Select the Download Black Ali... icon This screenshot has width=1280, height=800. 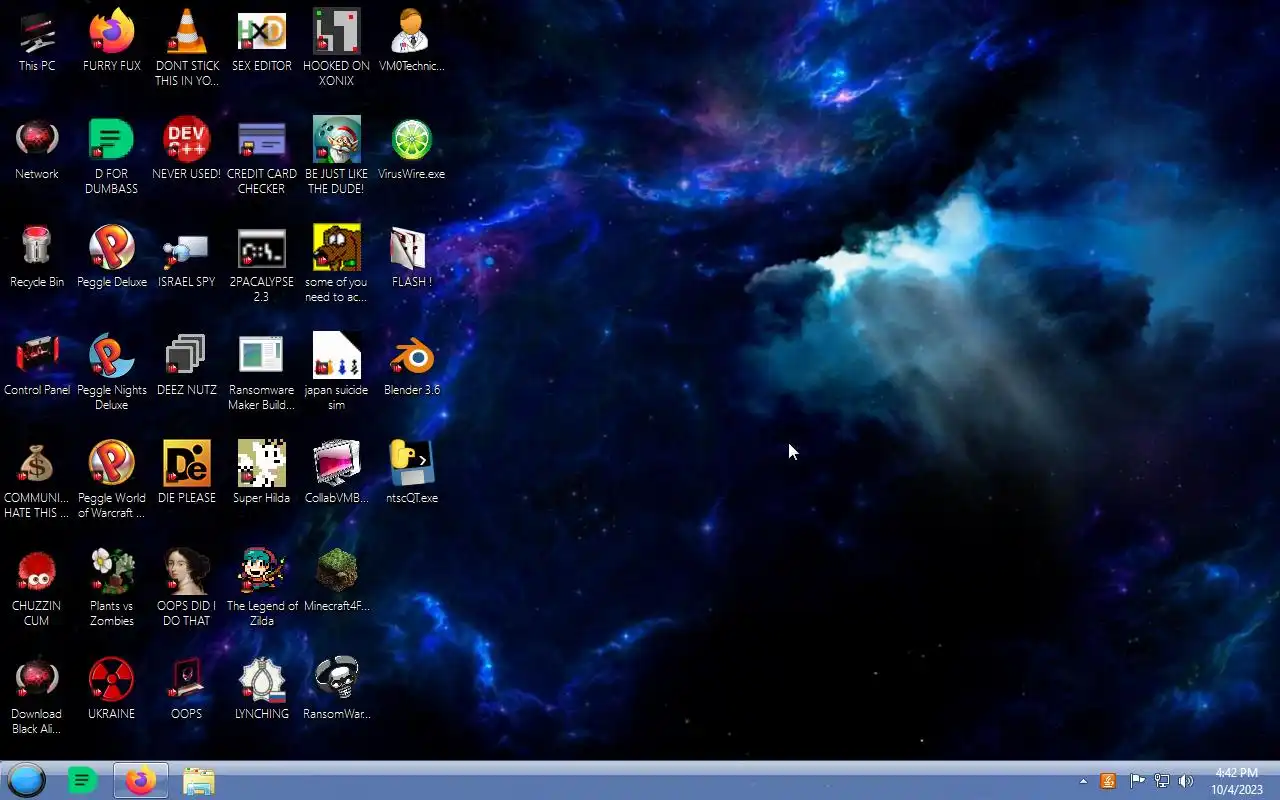(x=37, y=697)
